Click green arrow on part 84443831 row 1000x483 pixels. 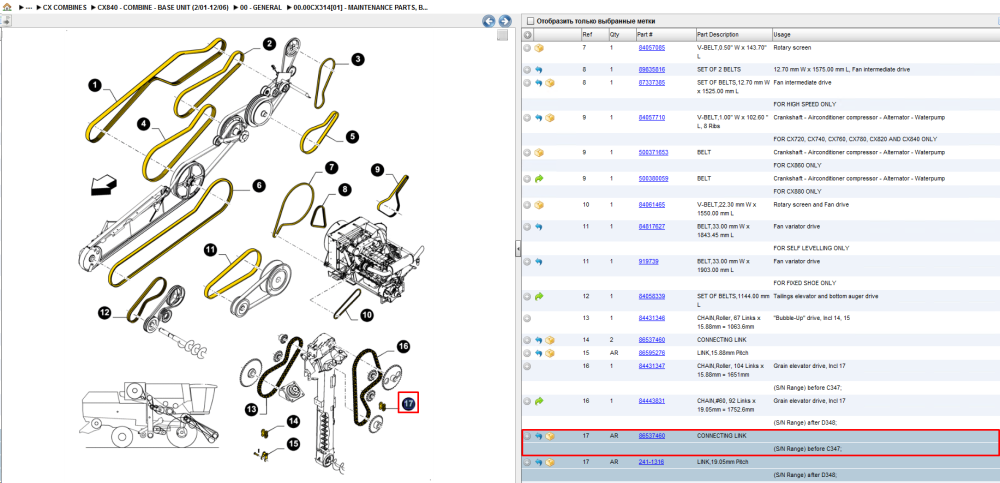(x=539, y=401)
